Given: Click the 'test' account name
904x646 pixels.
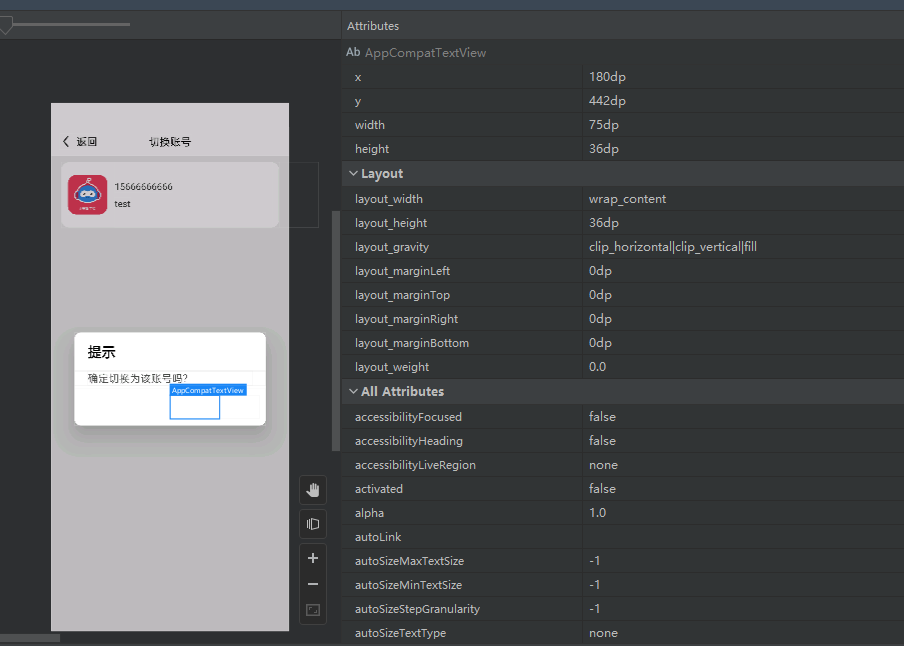Looking at the screenshot, I should (122, 204).
